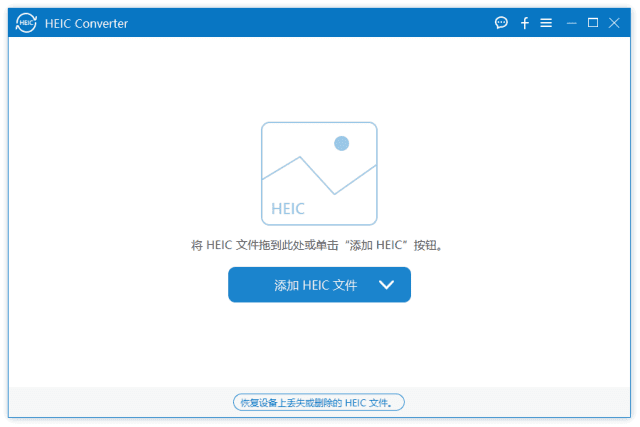Click the sun circle in the placeholder picture
The image size is (640, 427).
(341, 144)
